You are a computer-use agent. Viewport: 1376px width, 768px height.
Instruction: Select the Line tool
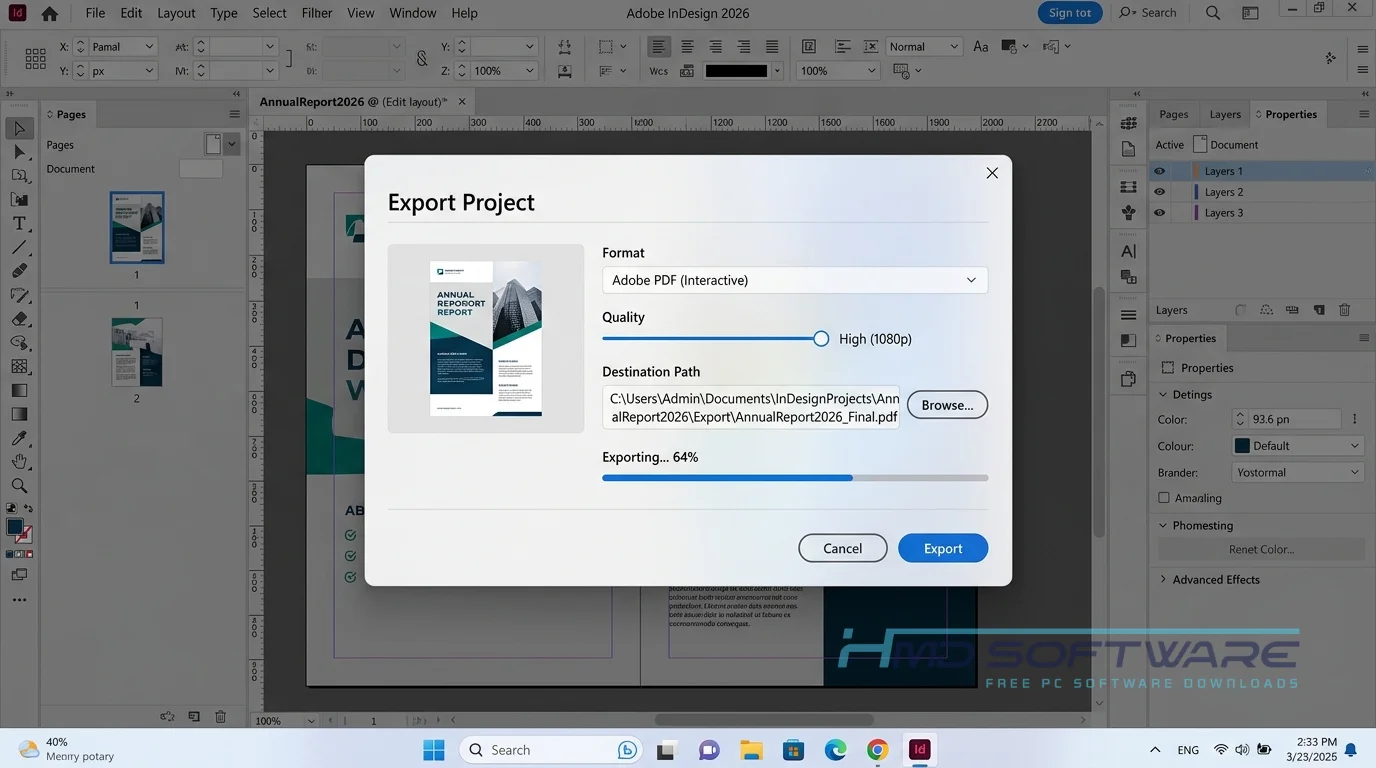(19, 247)
